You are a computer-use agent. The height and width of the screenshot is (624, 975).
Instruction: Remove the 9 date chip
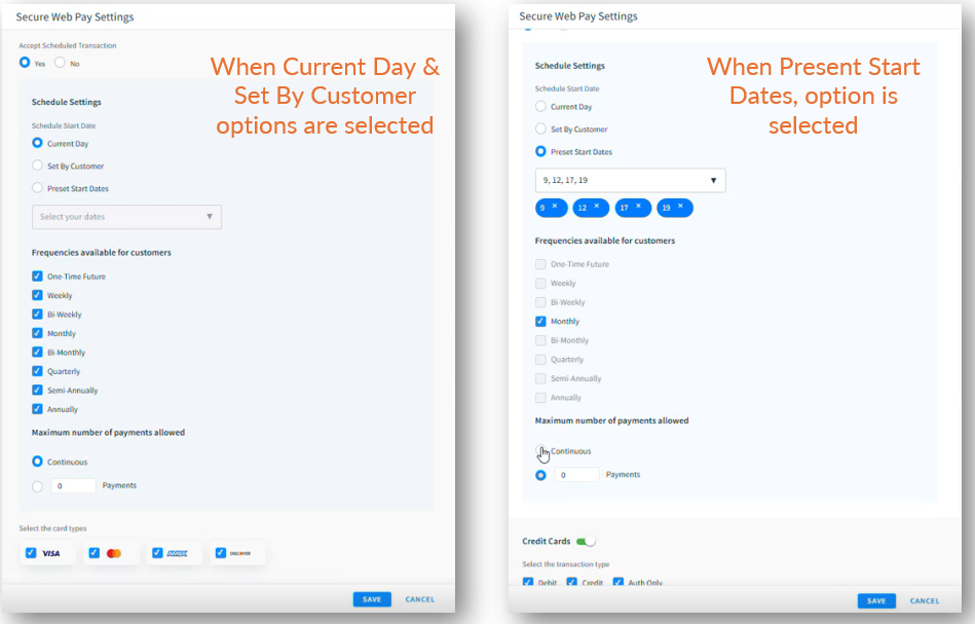(x=555, y=206)
